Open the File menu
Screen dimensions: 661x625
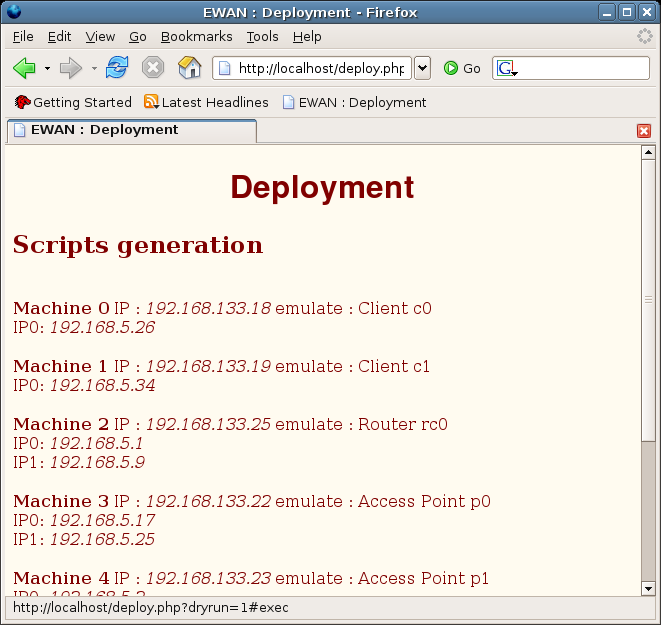pos(23,37)
